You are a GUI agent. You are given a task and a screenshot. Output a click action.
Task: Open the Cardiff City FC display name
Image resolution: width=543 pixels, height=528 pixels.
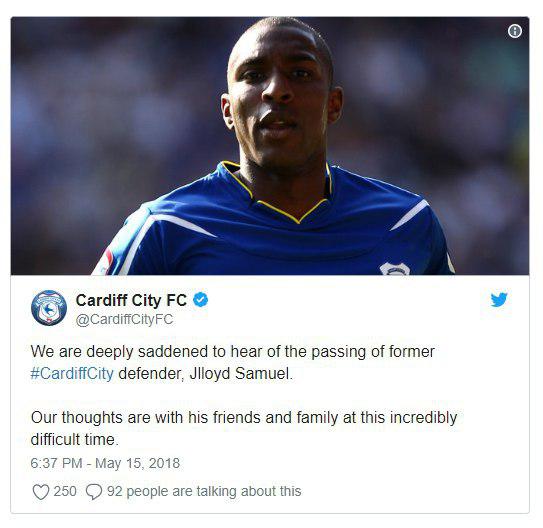[x=131, y=300]
